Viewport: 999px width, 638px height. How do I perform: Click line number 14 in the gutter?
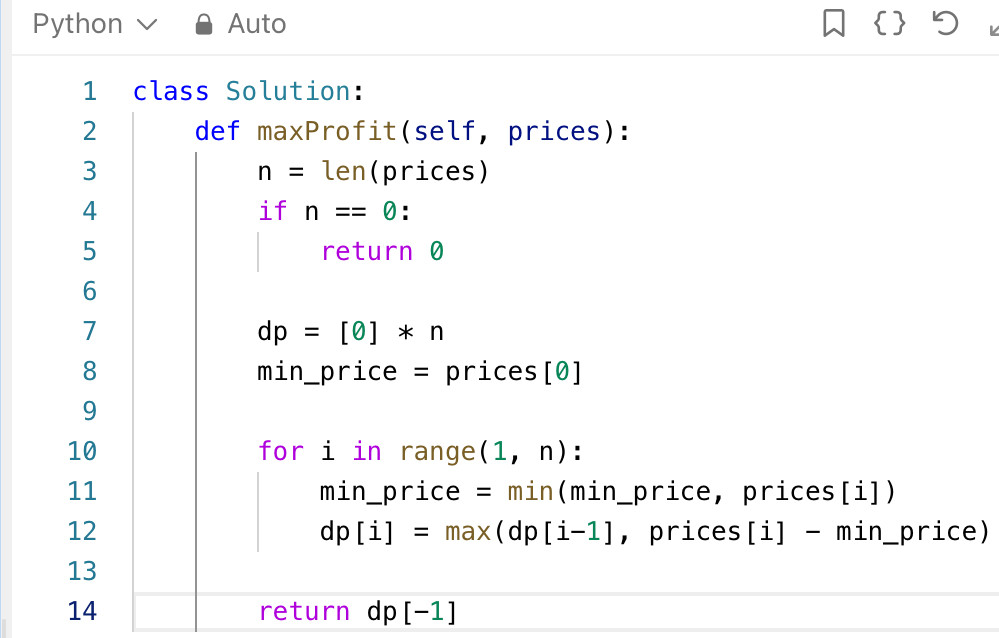point(83,611)
